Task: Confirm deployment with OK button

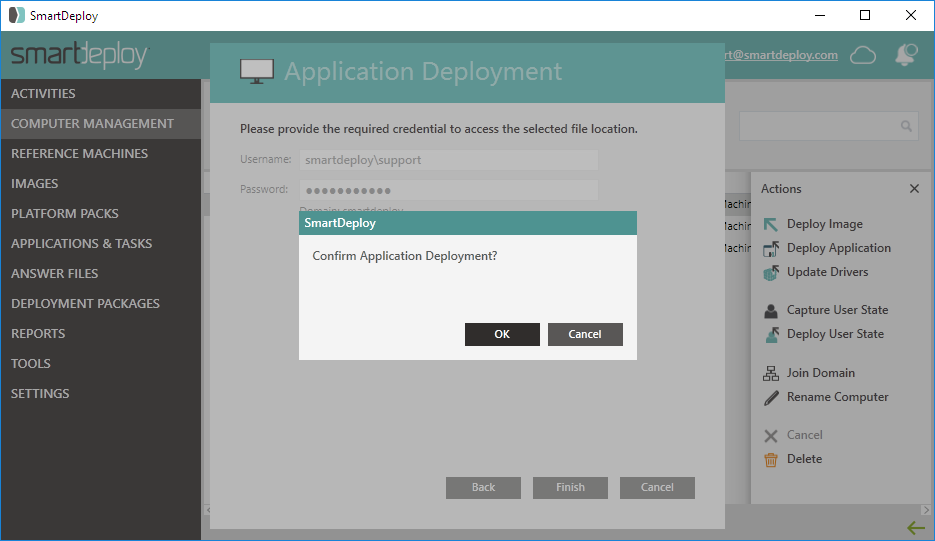Action: click(502, 334)
